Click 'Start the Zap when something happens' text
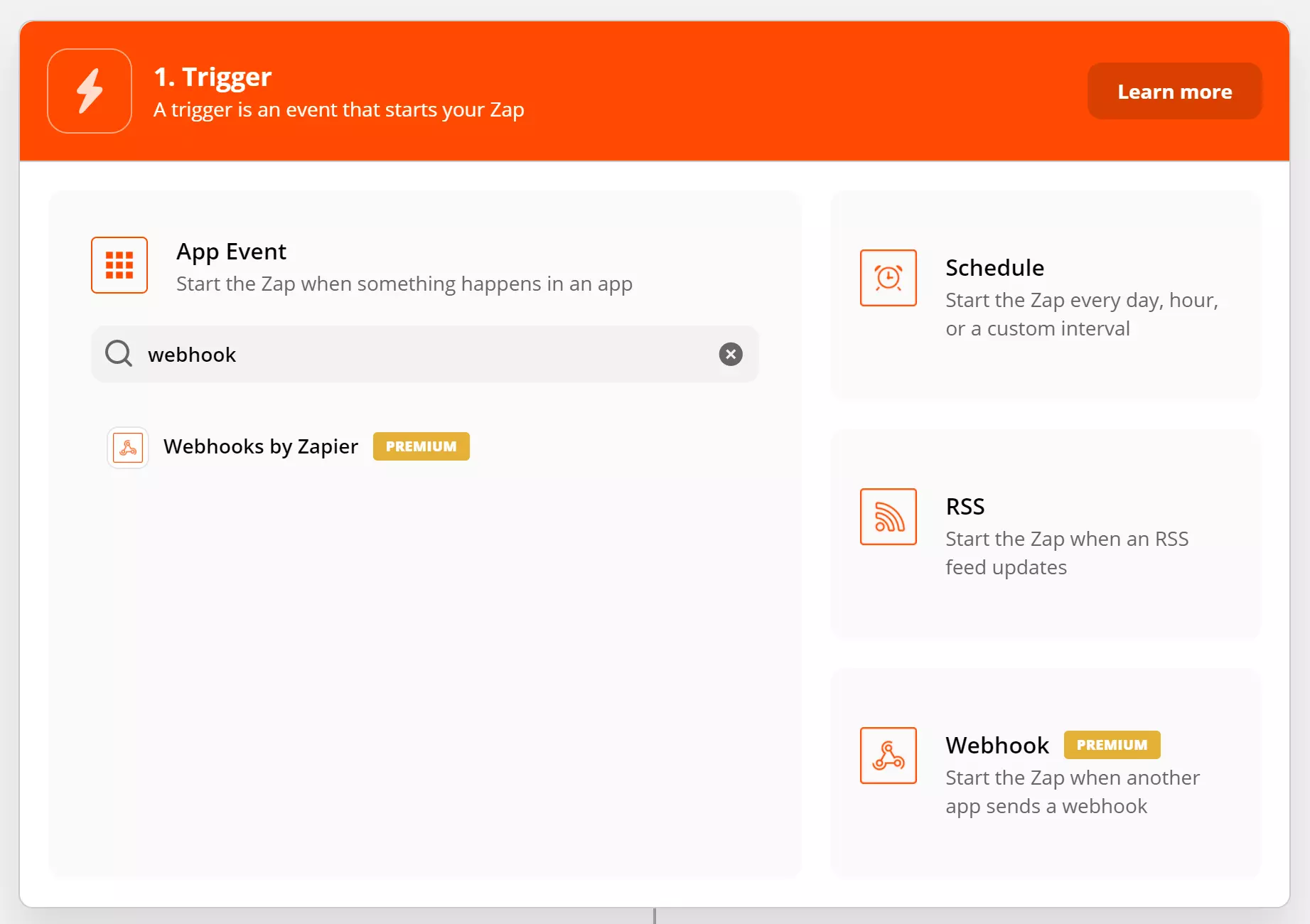Viewport: 1310px width, 924px height. (404, 284)
